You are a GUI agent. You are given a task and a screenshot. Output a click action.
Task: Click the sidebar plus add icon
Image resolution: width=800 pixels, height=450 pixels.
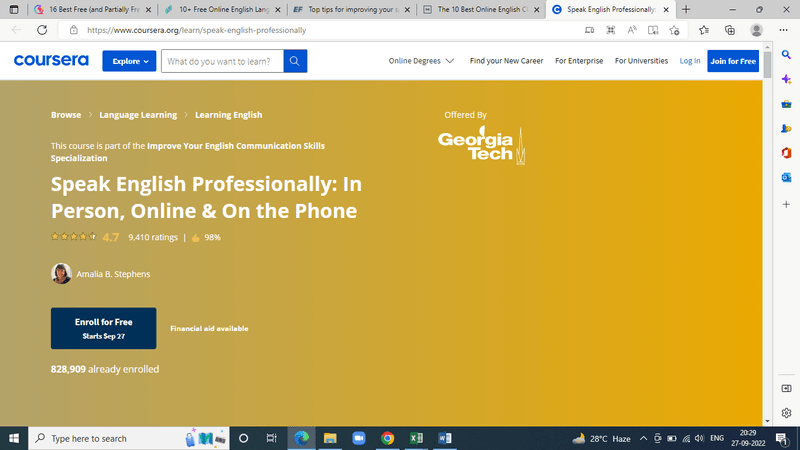coord(786,204)
